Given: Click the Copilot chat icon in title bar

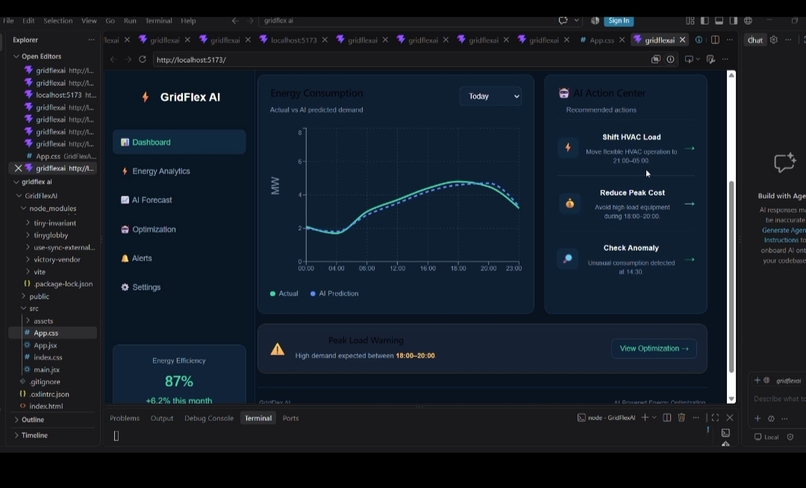Looking at the screenshot, I should pyautogui.click(x=563, y=21).
